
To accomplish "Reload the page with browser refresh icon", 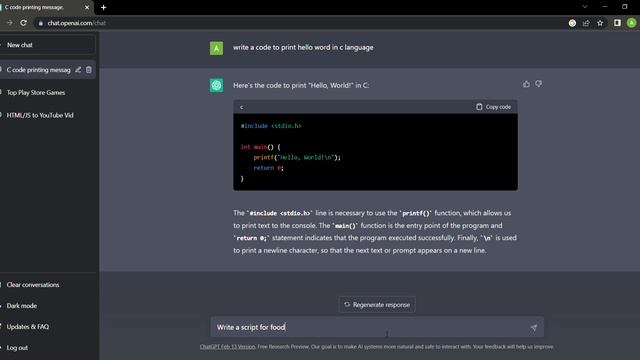I will [24, 23].
